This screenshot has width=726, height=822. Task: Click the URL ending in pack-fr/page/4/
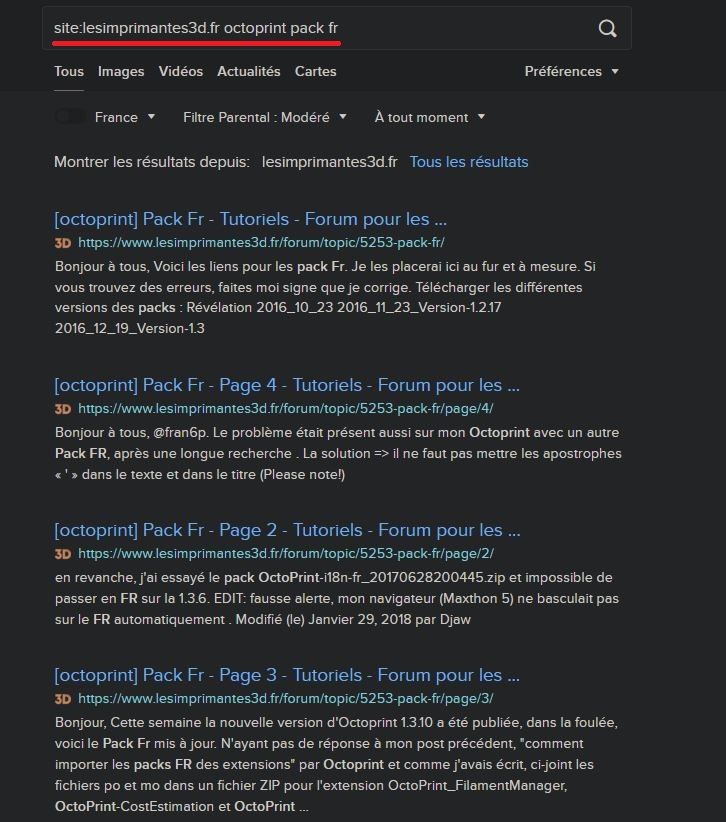pyautogui.click(x=286, y=408)
